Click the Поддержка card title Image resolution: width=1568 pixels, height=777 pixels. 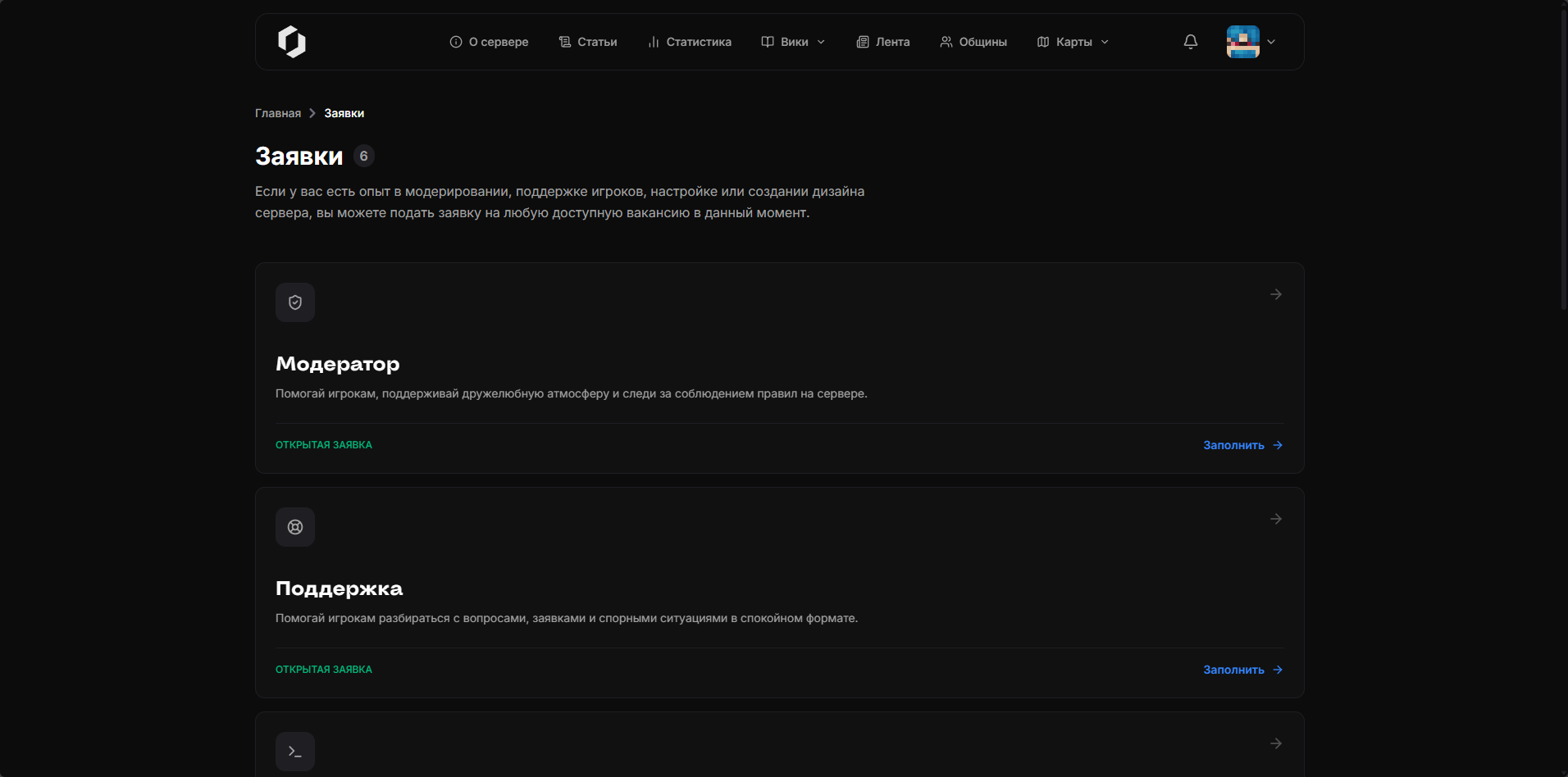[x=340, y=588]
